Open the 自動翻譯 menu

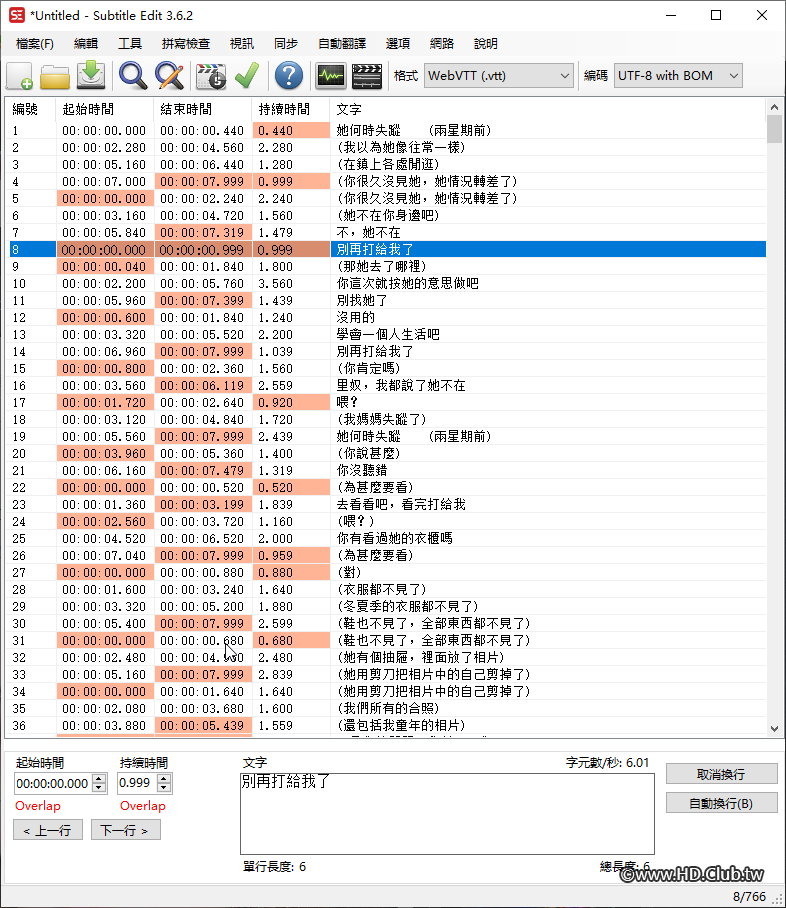pyautogui.click(x=342, y=44)
